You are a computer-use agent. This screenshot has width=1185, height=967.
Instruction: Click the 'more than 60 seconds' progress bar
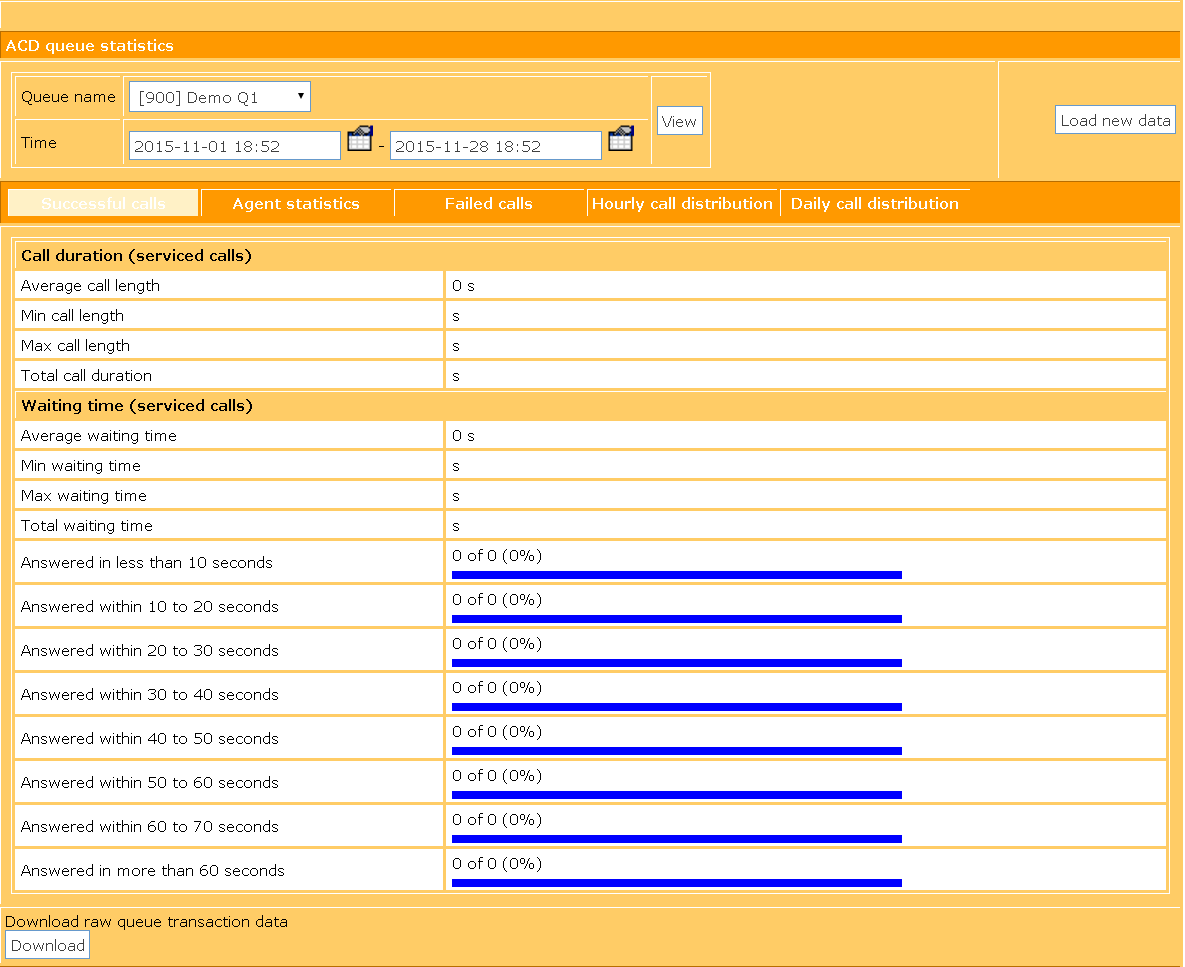(x=676, y=883)
